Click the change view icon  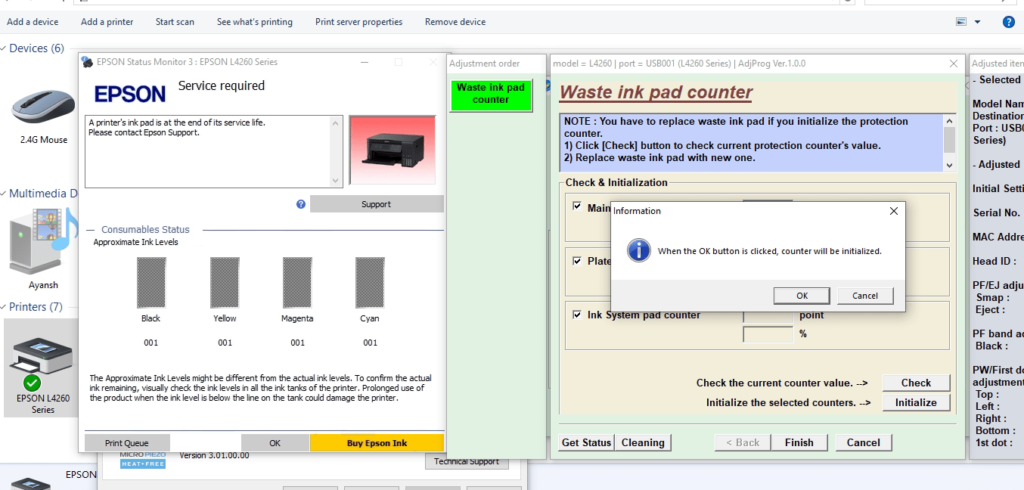point(961,22)
